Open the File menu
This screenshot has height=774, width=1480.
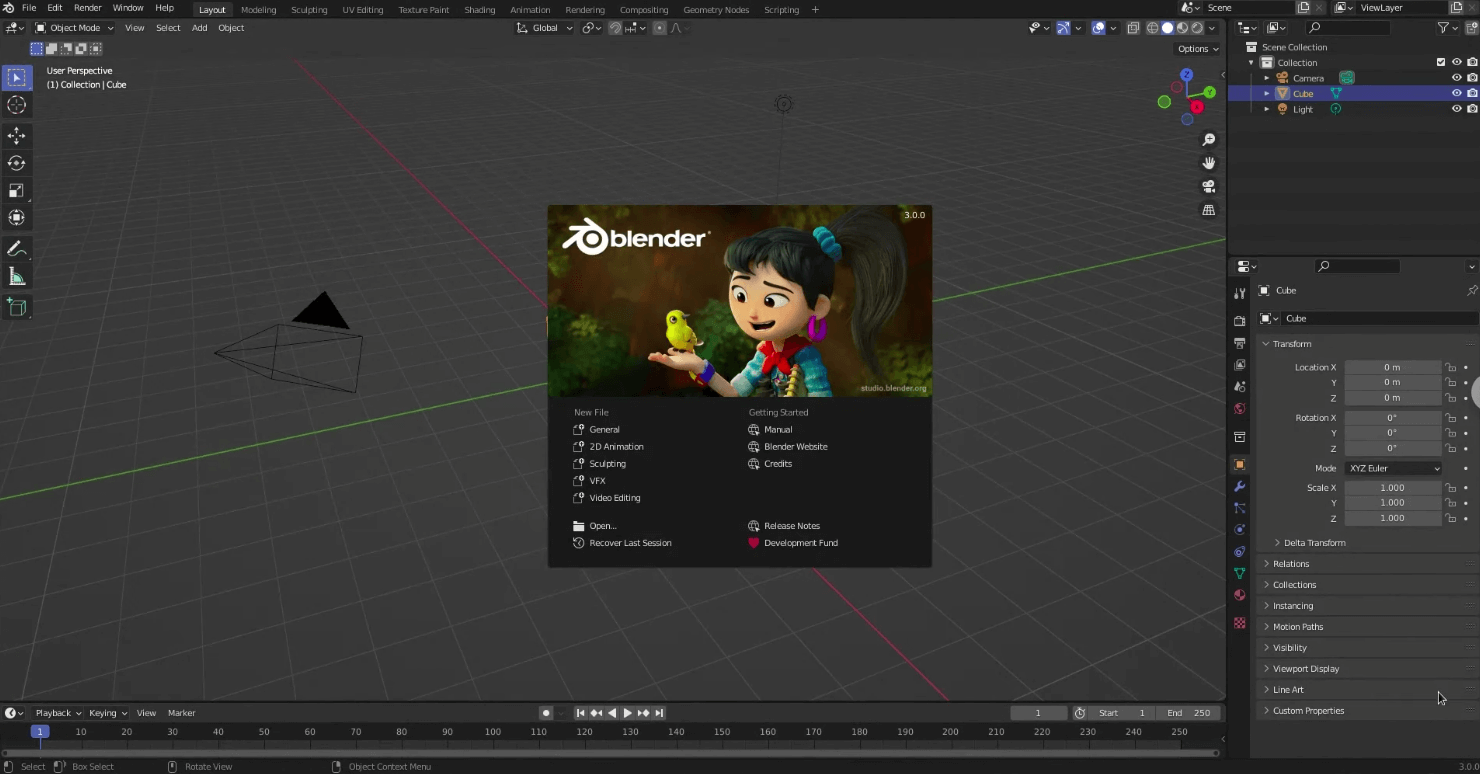(29, 8)
